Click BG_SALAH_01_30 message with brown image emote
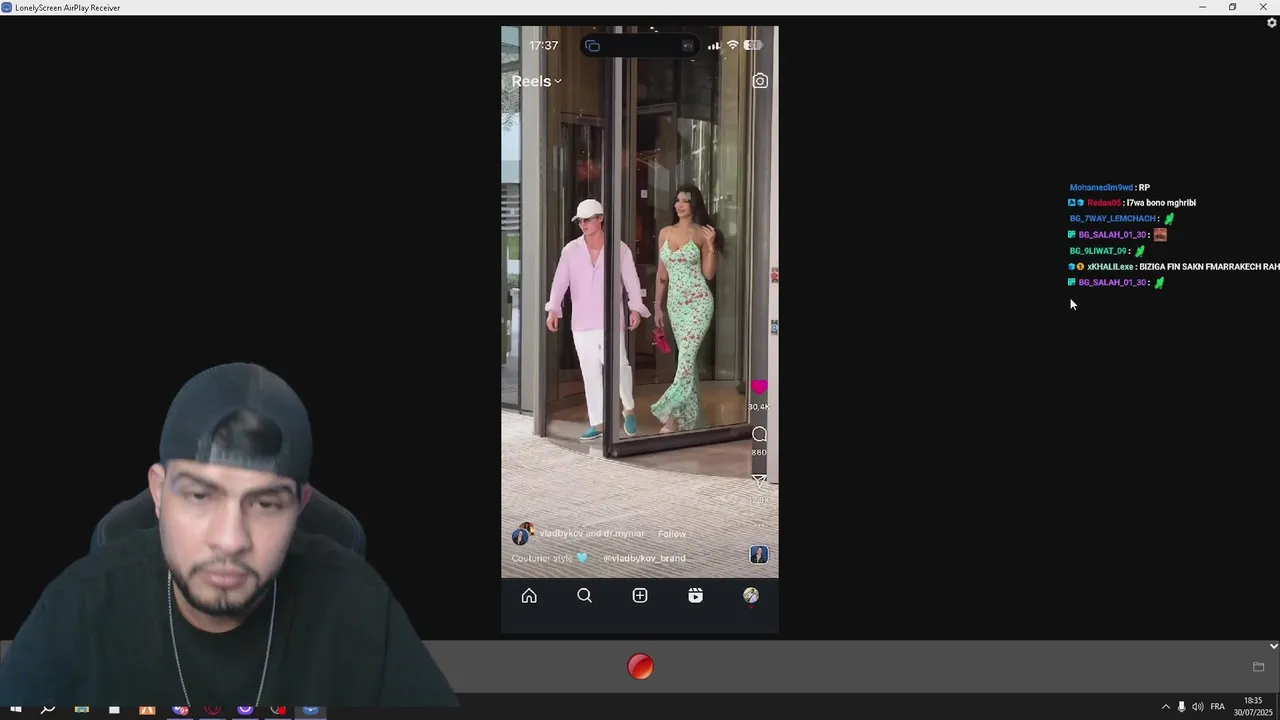Viewport: 1280px width, 720px height. (1118, 235)
